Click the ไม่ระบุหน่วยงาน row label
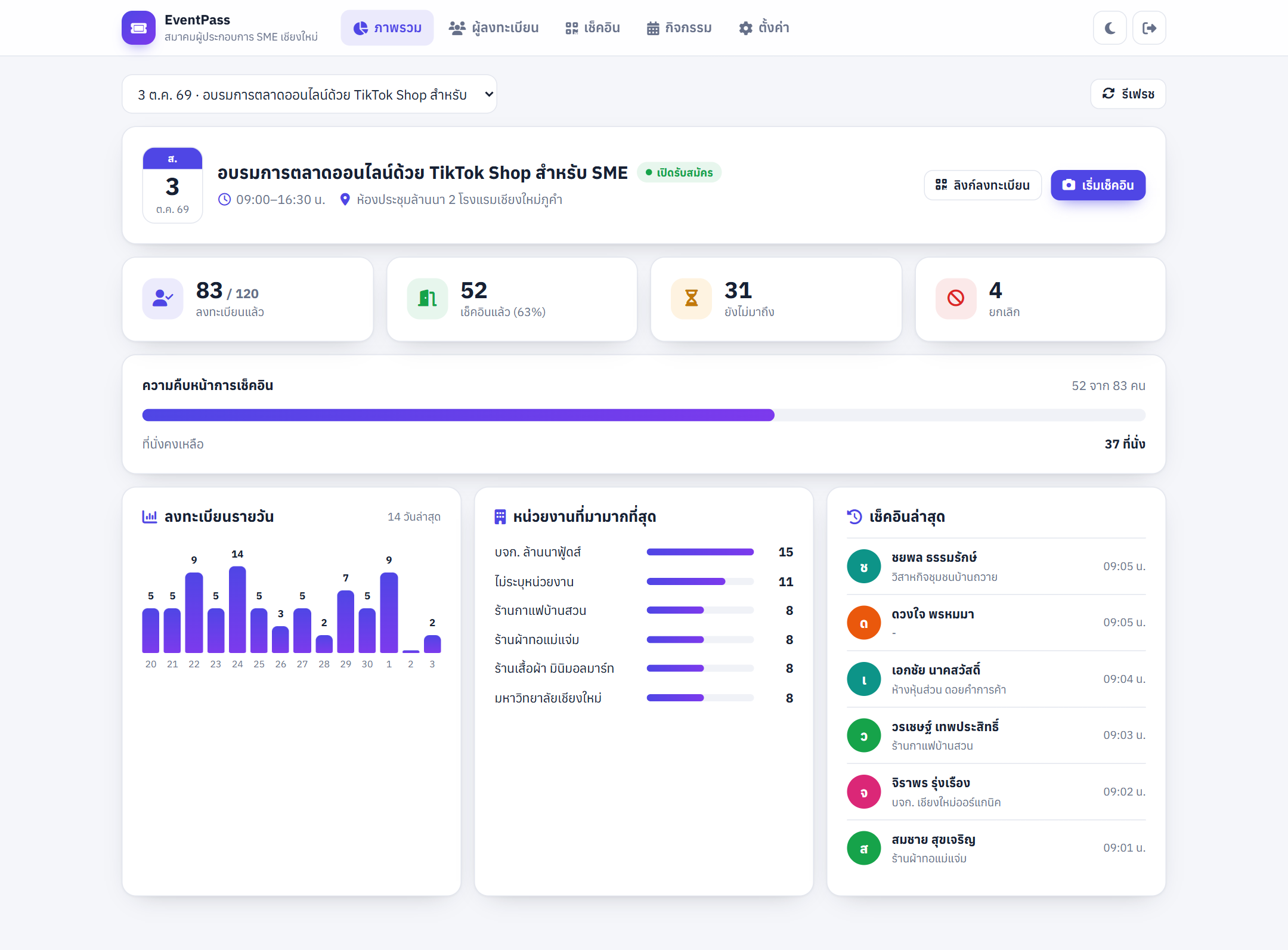This screenshot has height=950, width=1288. click(x=534, y=581)
